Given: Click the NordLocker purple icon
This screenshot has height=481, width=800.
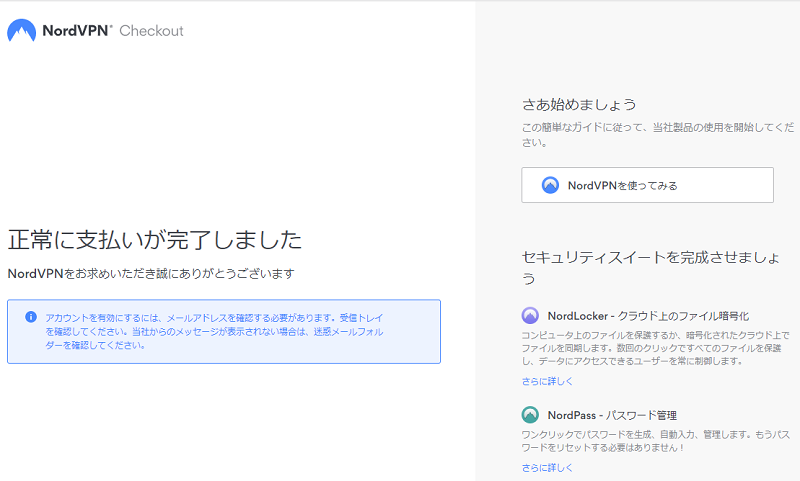Looking at the screenshot, I should pos(530,316).
